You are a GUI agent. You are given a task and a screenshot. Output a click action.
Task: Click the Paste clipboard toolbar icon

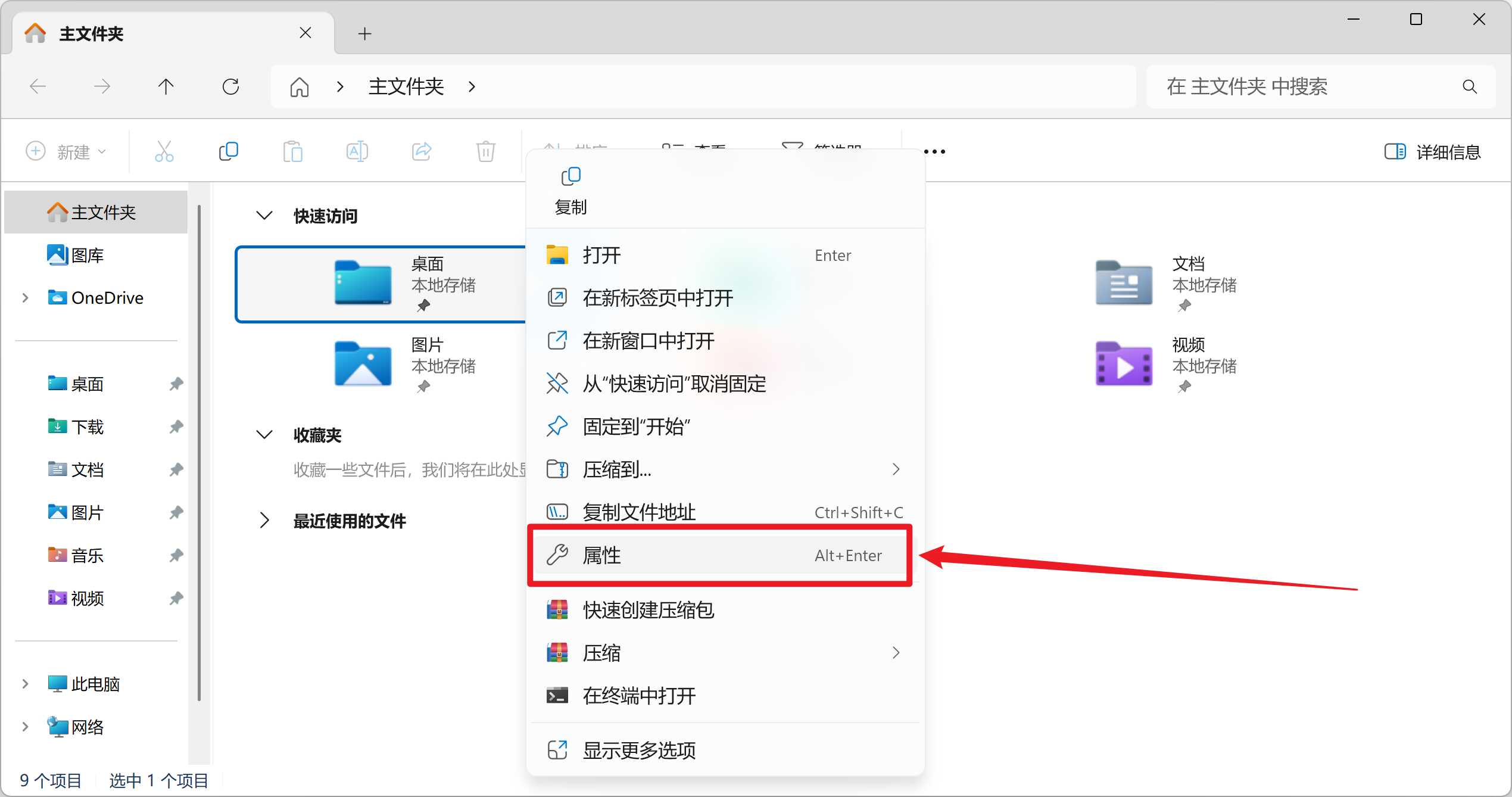click(x=292, y=151)
